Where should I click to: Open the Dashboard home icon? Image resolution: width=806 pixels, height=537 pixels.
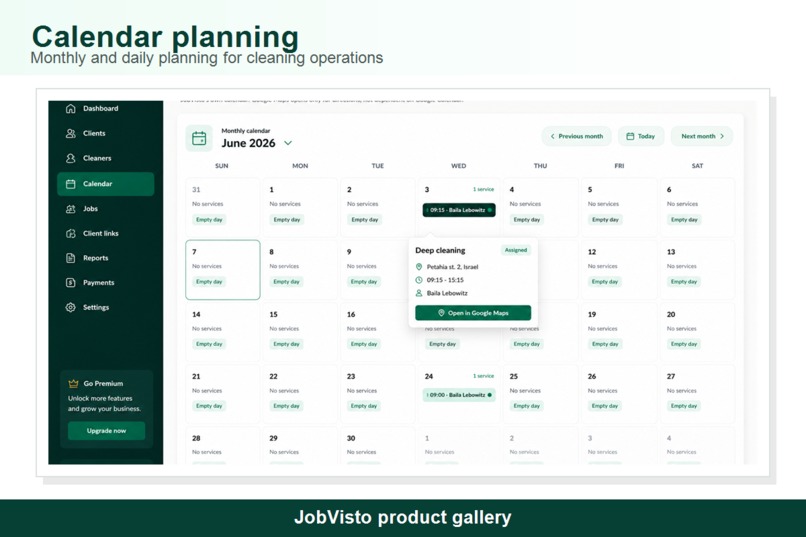coord(71,108)
